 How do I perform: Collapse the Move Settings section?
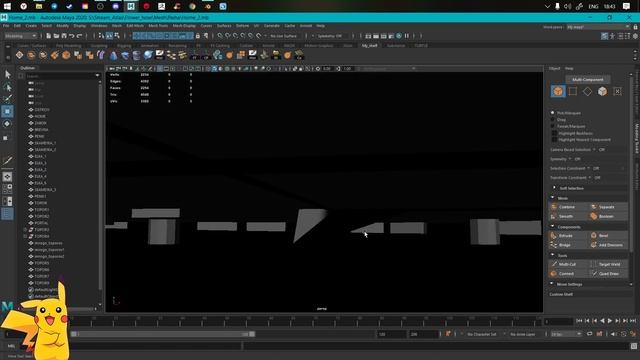point(553,284)
